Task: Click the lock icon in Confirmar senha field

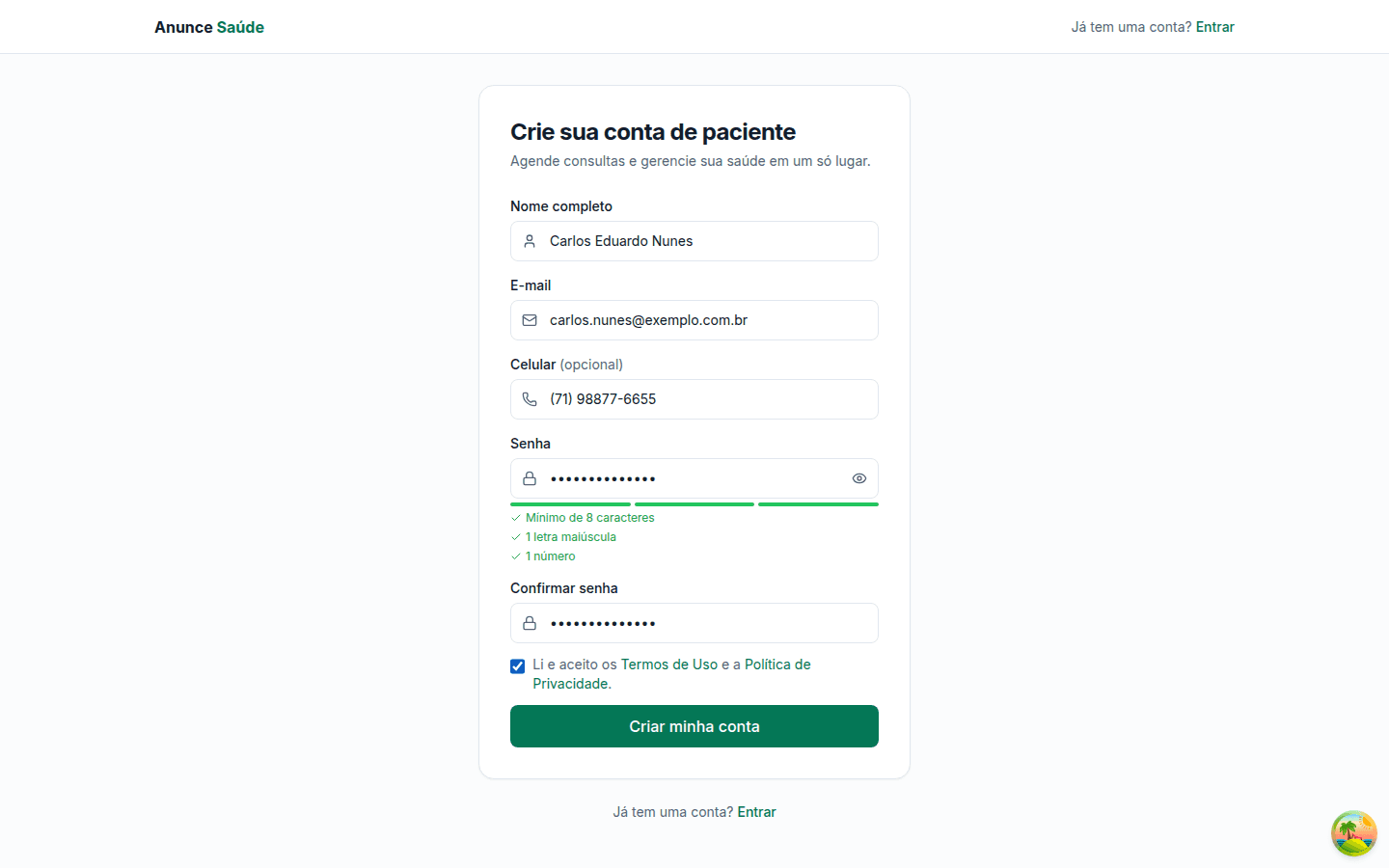Action: (x=530, y=623)
